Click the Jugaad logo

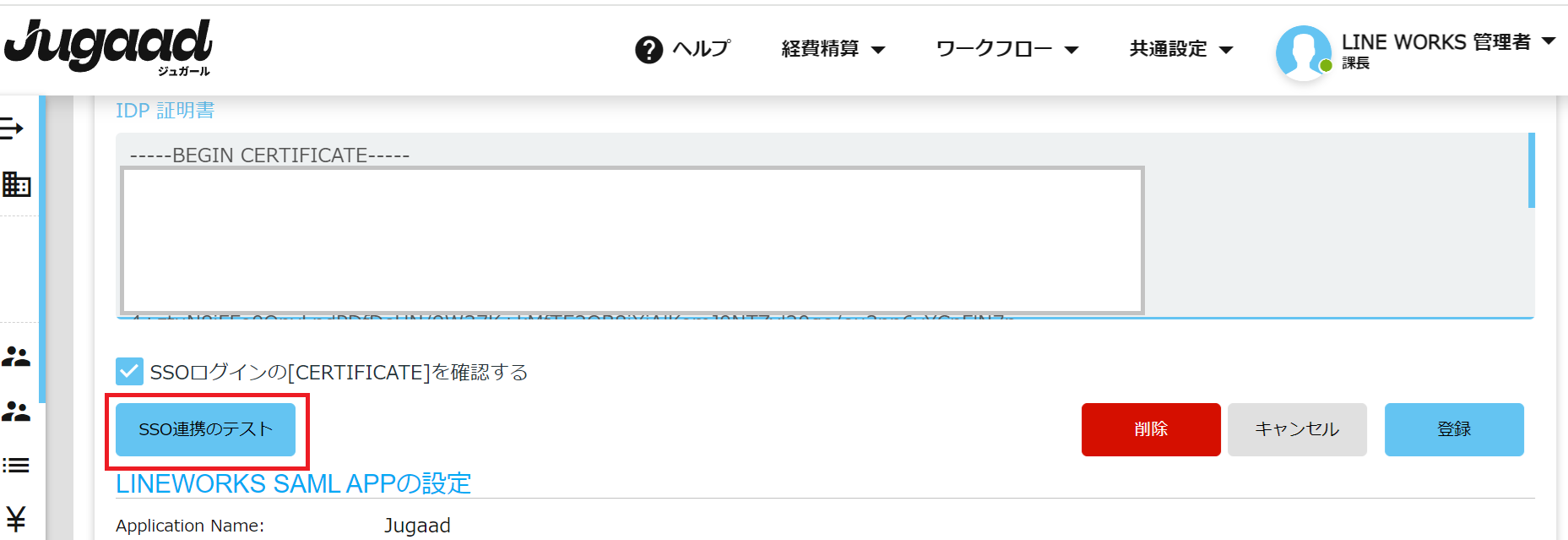[x=108, y=47]
